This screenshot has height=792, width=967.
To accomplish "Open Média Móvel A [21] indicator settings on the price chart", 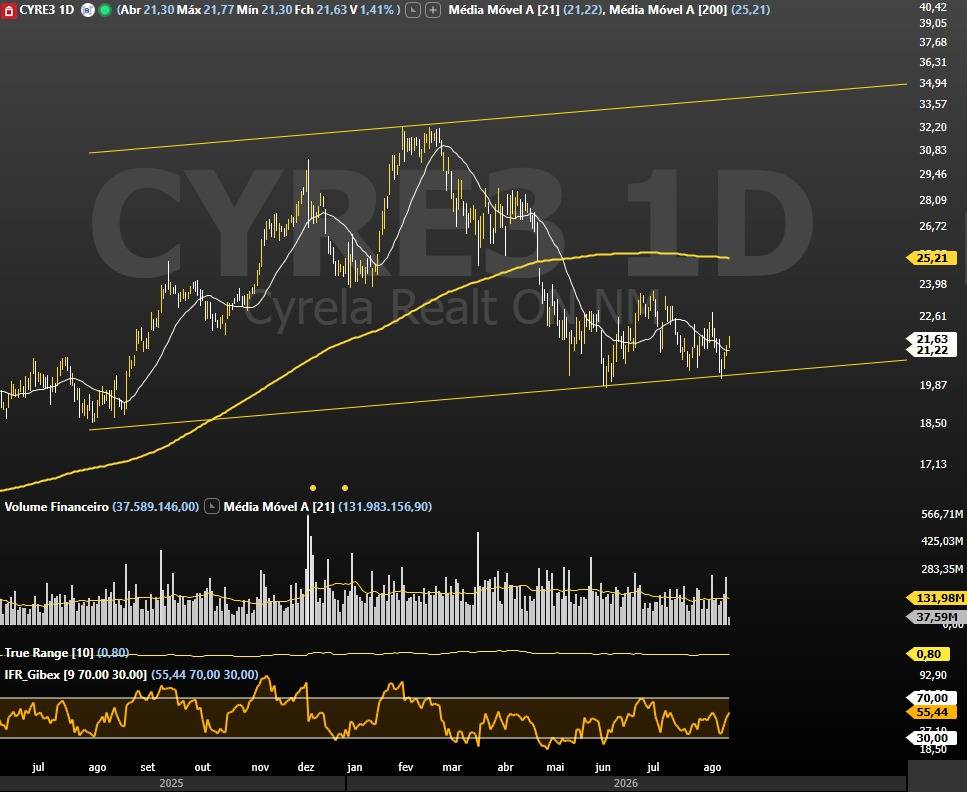I will [504, 10].
